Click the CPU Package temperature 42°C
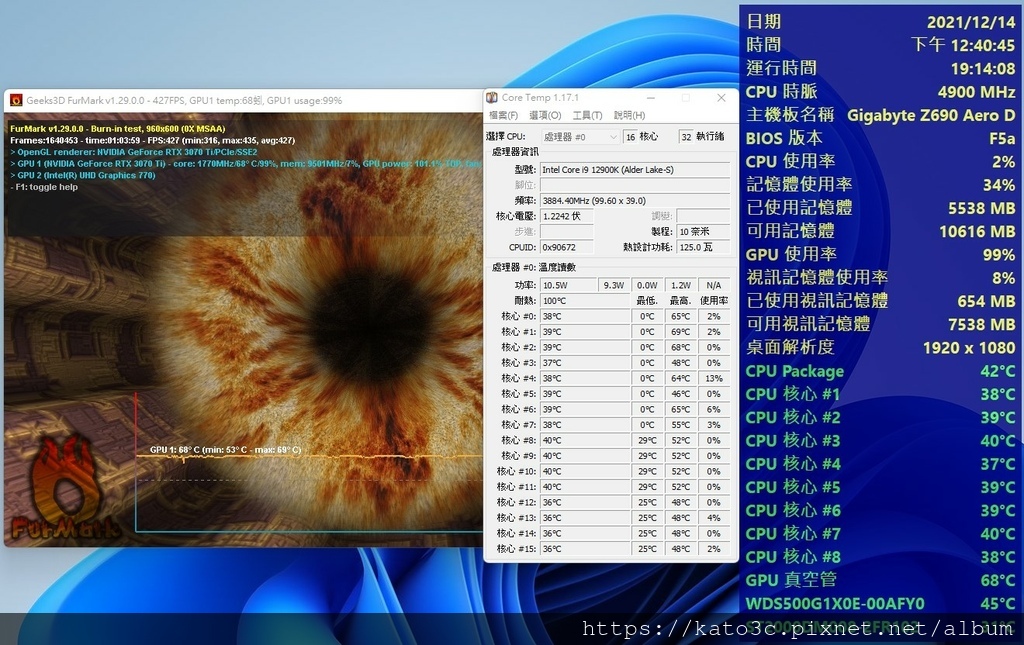Screen dimensions: 1024x645 (x=998, y=371)
